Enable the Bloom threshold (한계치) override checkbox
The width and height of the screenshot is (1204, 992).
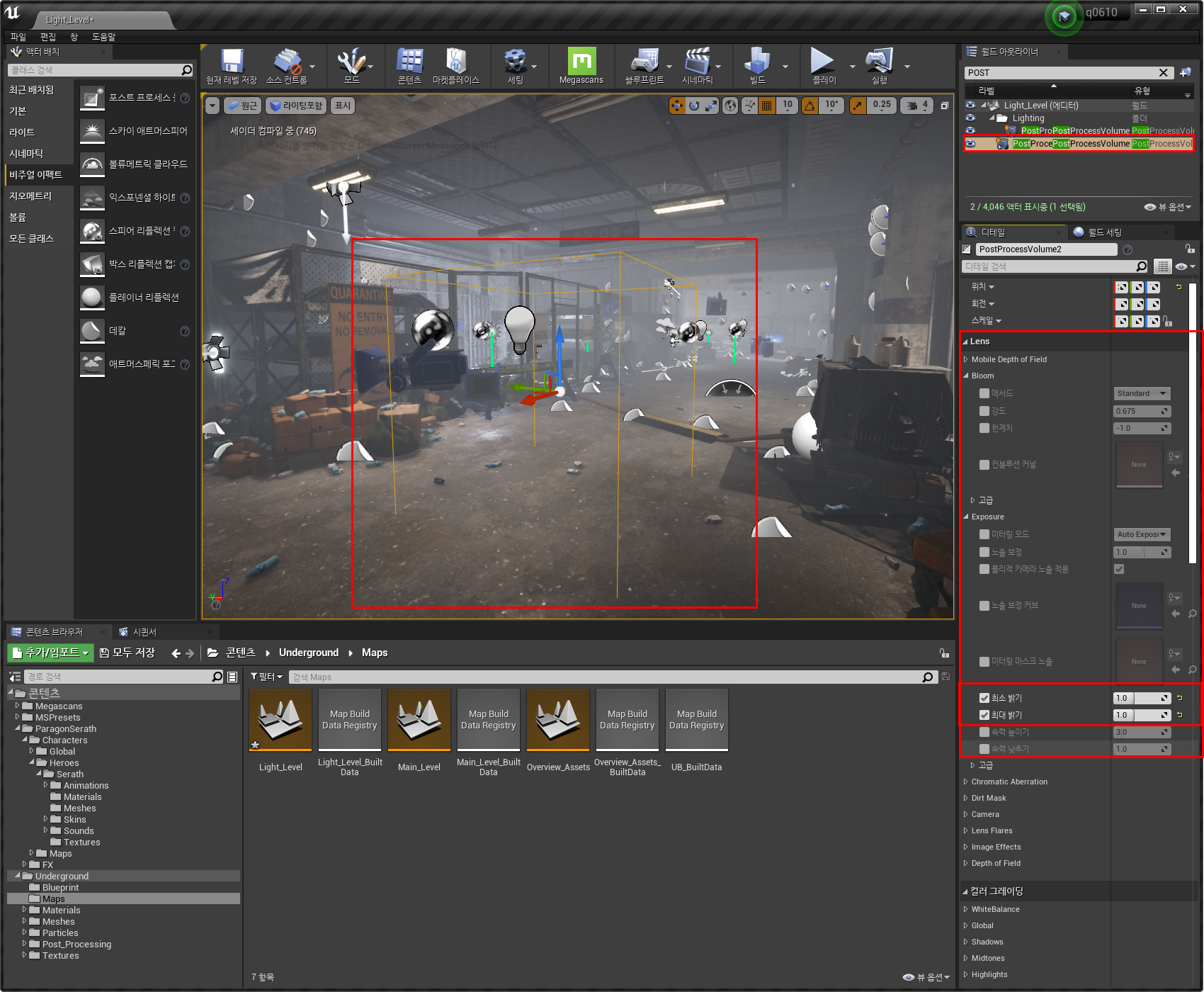tap(984, 428)
